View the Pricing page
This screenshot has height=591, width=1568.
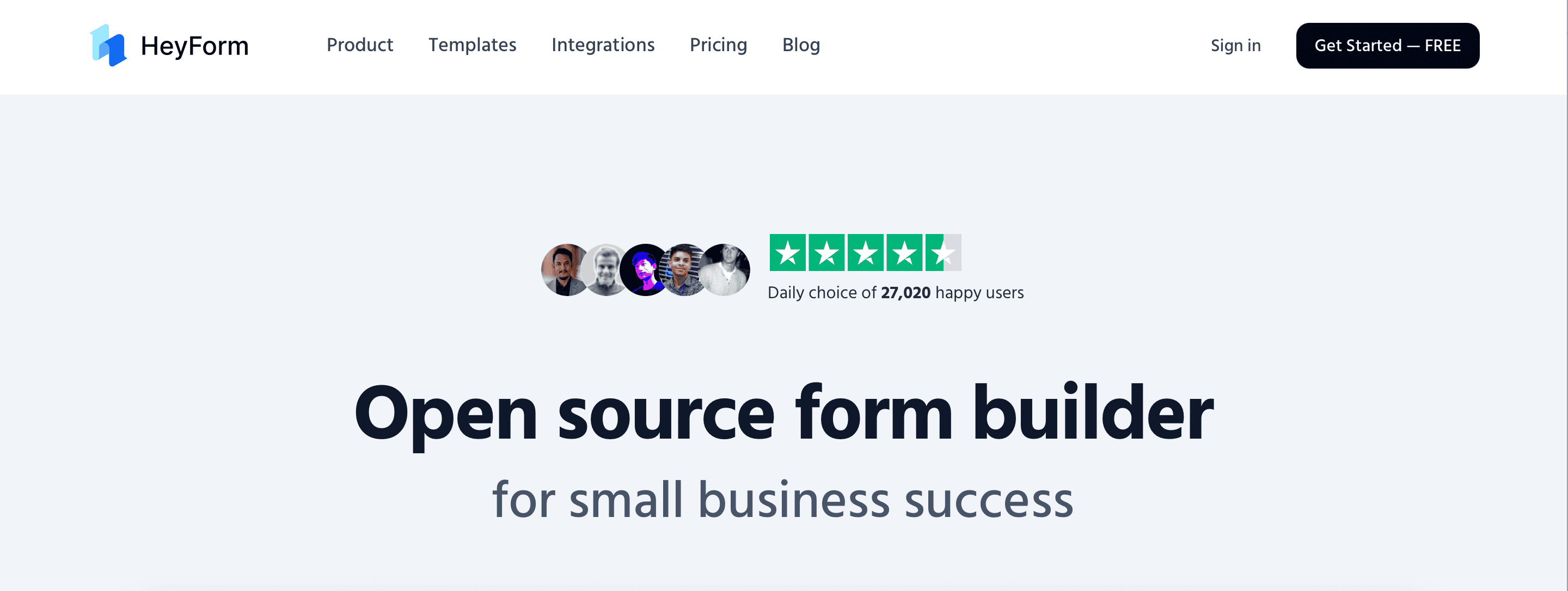pos(718,45)
